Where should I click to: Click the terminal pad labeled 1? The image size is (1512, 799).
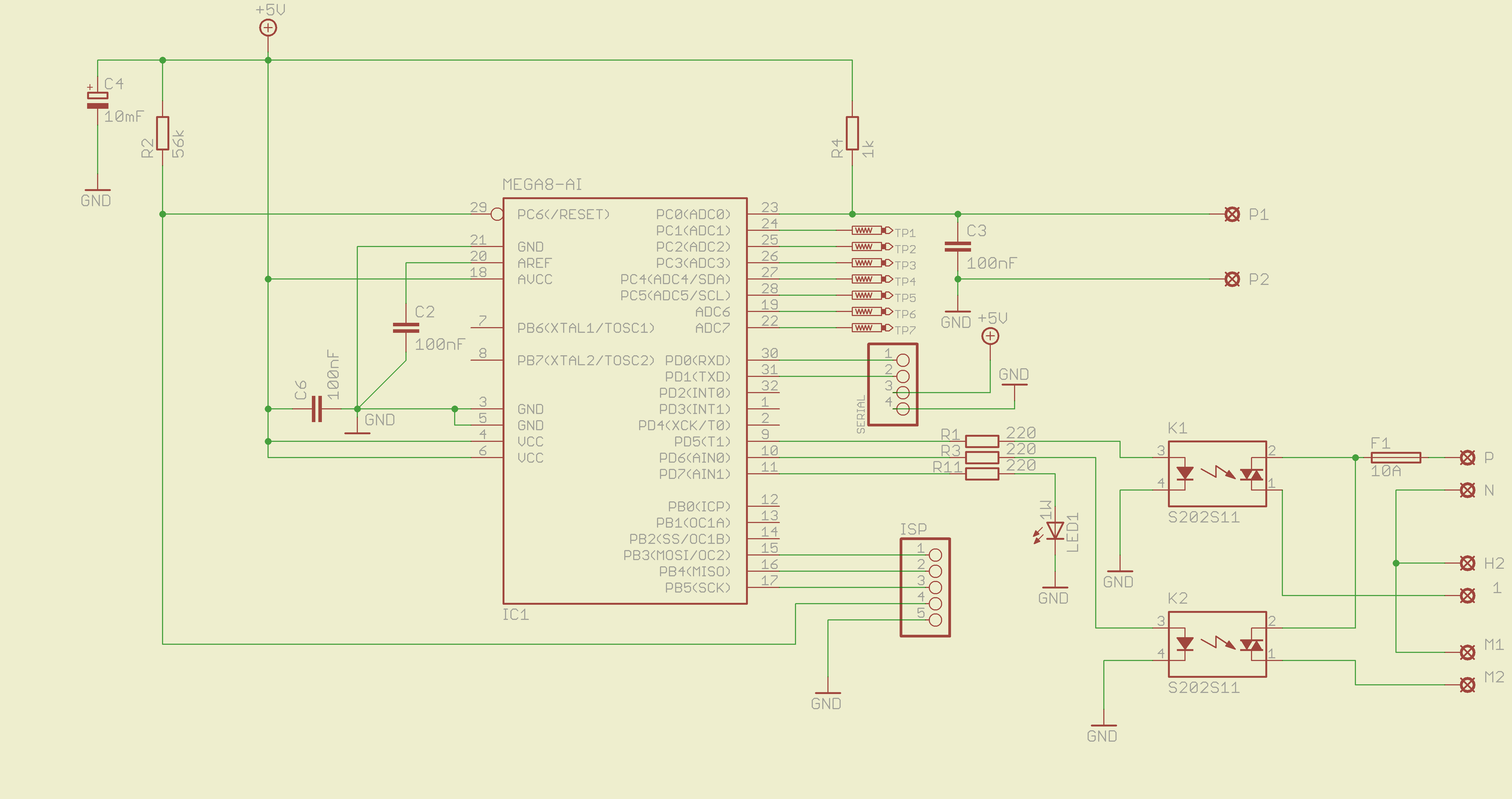pyautogui.click(x=1467, y=596)
